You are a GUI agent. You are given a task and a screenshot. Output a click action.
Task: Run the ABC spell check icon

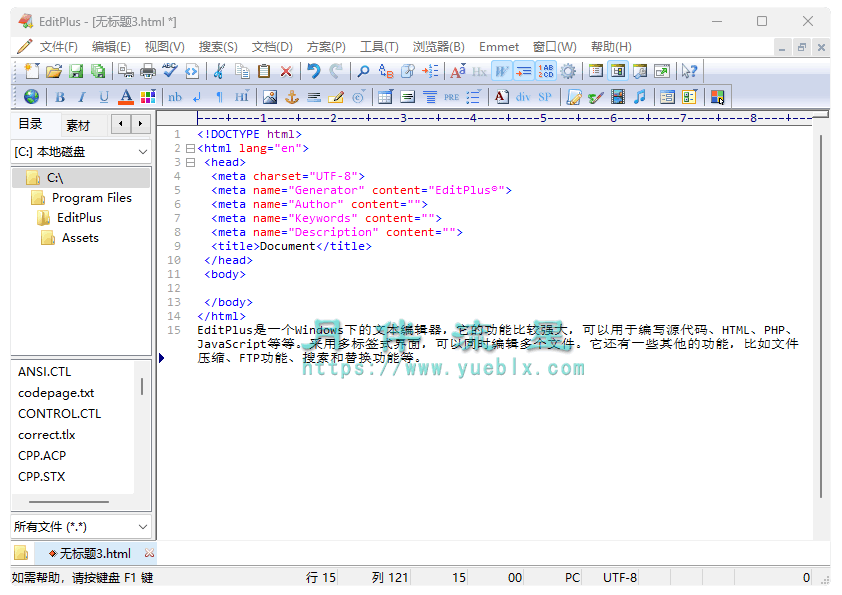170,71
